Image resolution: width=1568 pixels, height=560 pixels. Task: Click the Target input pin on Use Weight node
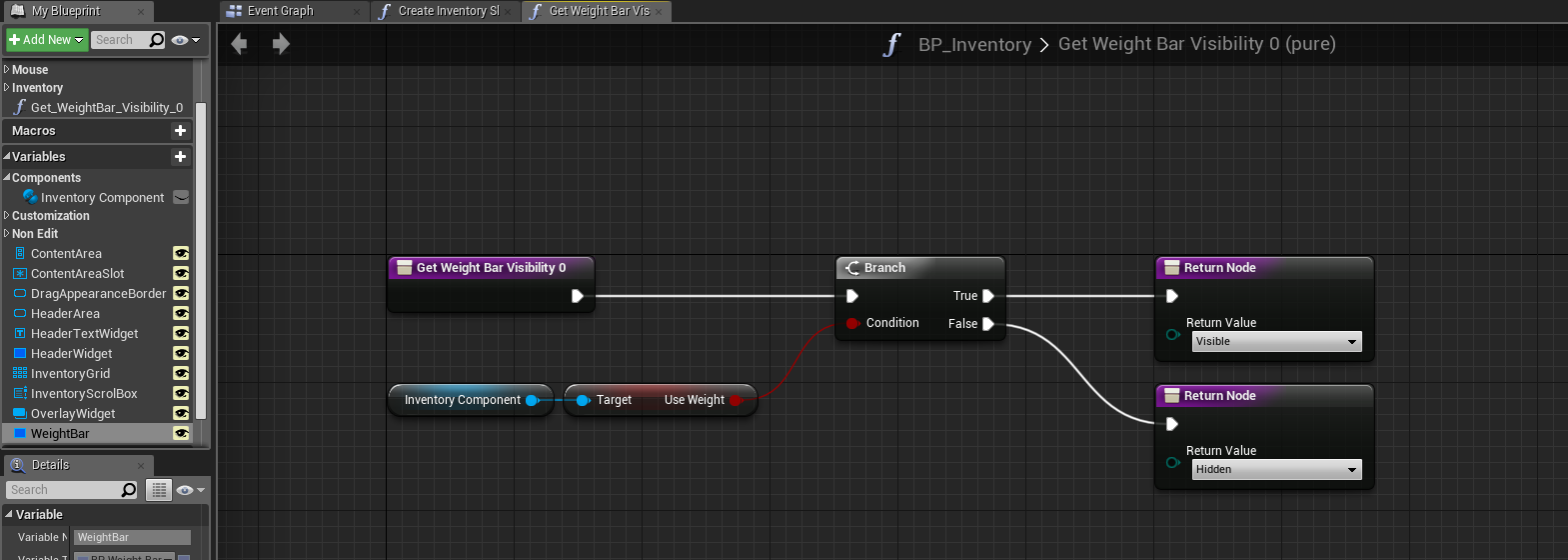click(584, 400)
